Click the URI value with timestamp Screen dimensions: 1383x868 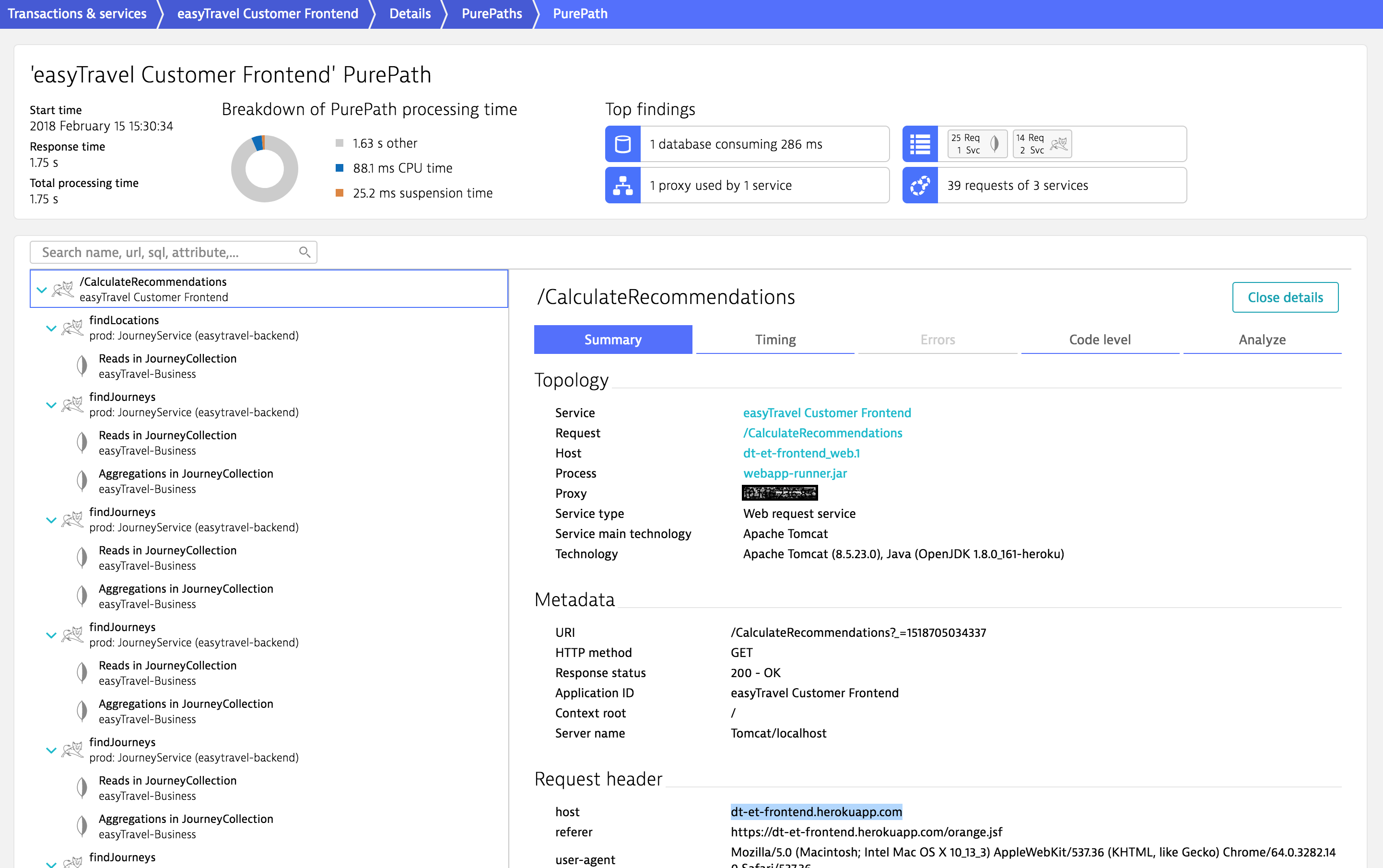858,633
